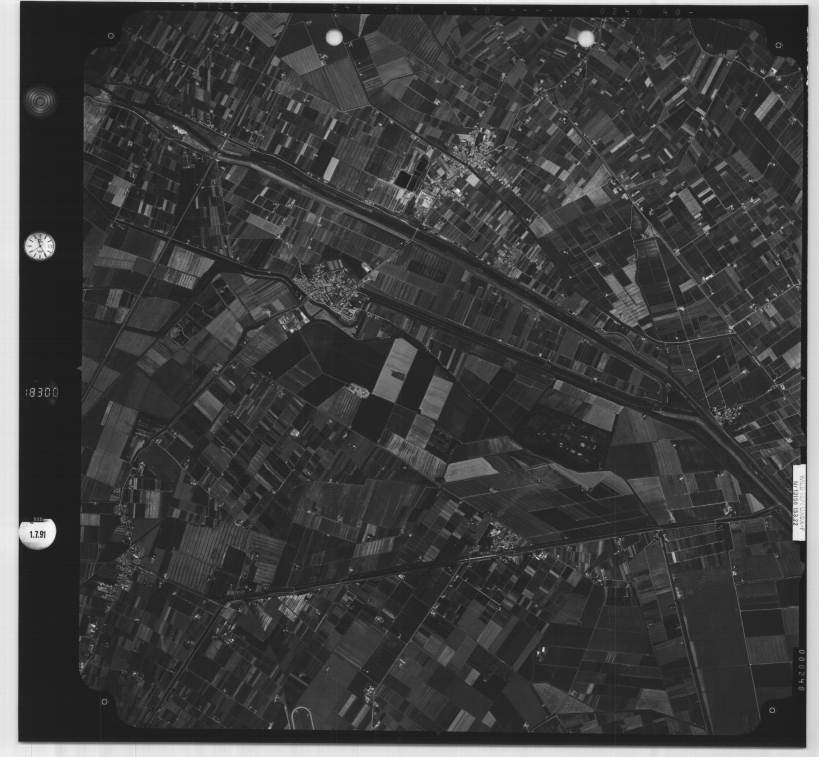Click the bottom-left corner fiducial mark
This screenshot has width=819, height=757.
[x=105, y=703]
